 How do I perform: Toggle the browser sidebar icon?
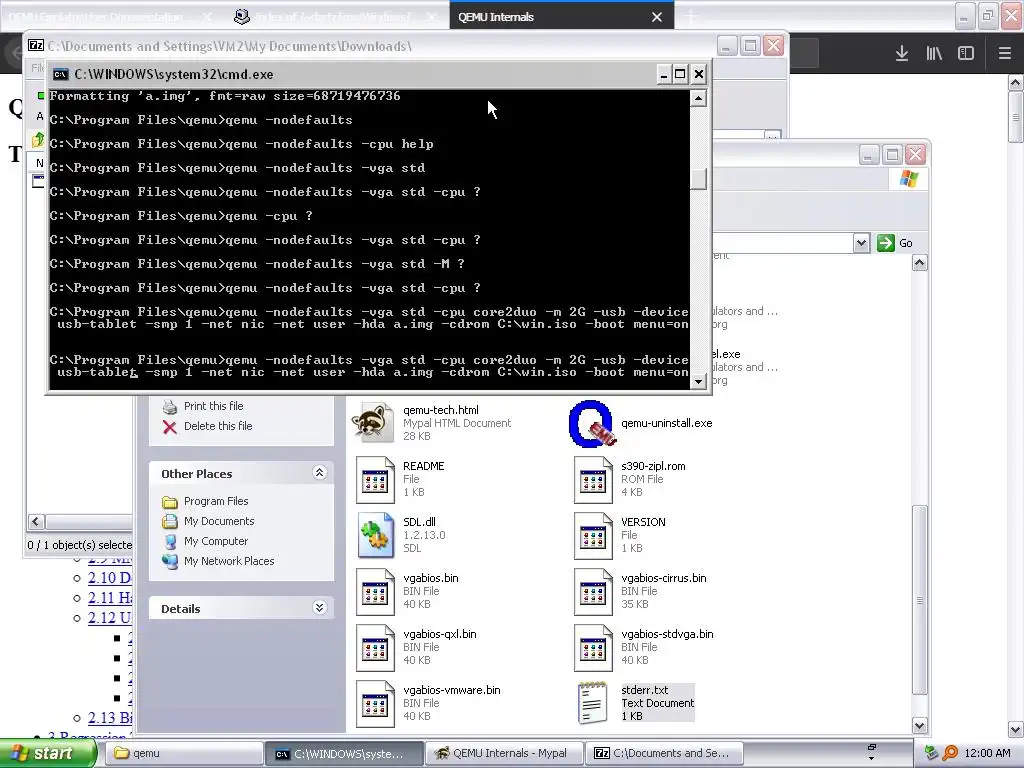pos(966,54)
